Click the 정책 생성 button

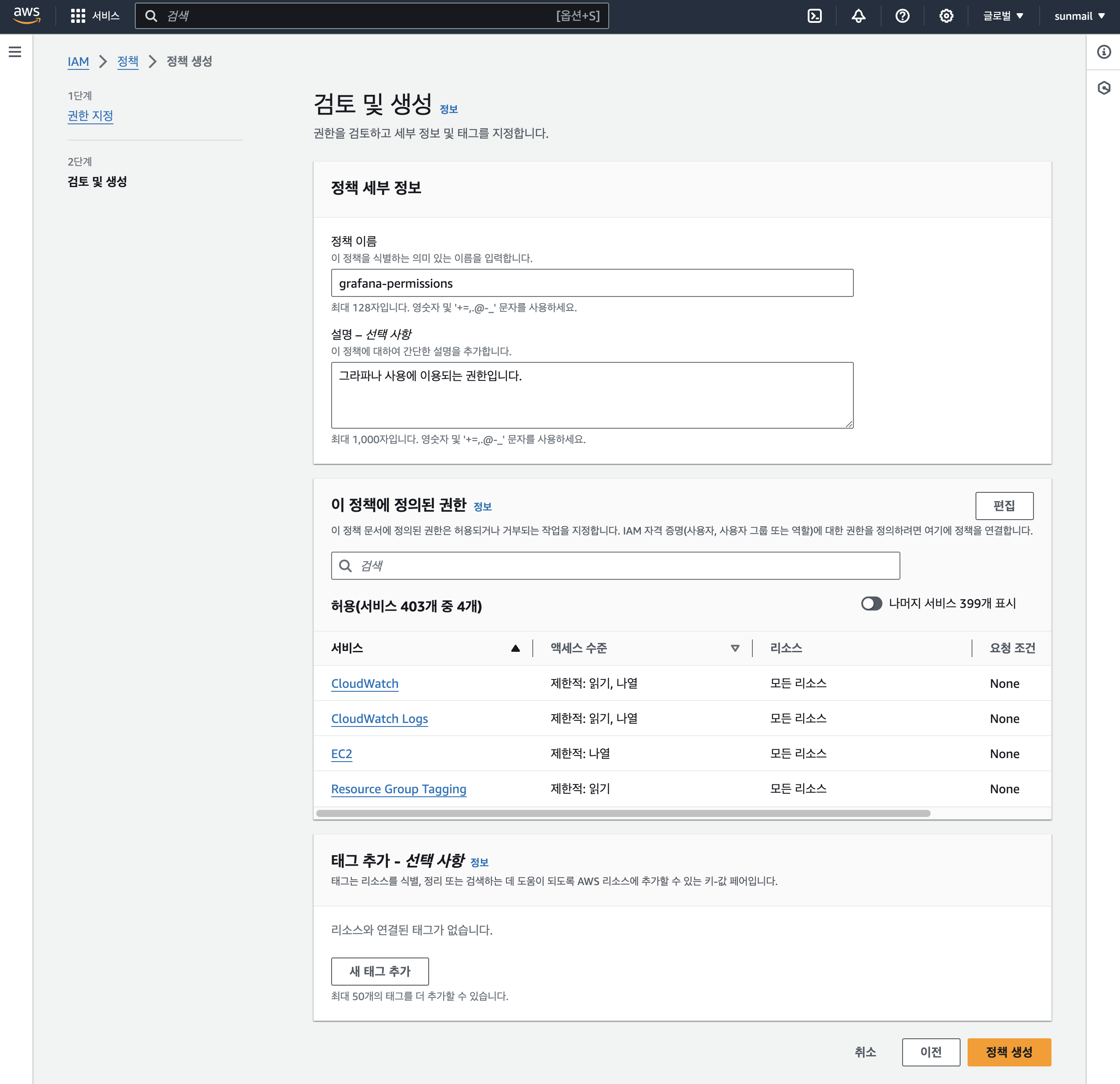pos(1009,1051)
